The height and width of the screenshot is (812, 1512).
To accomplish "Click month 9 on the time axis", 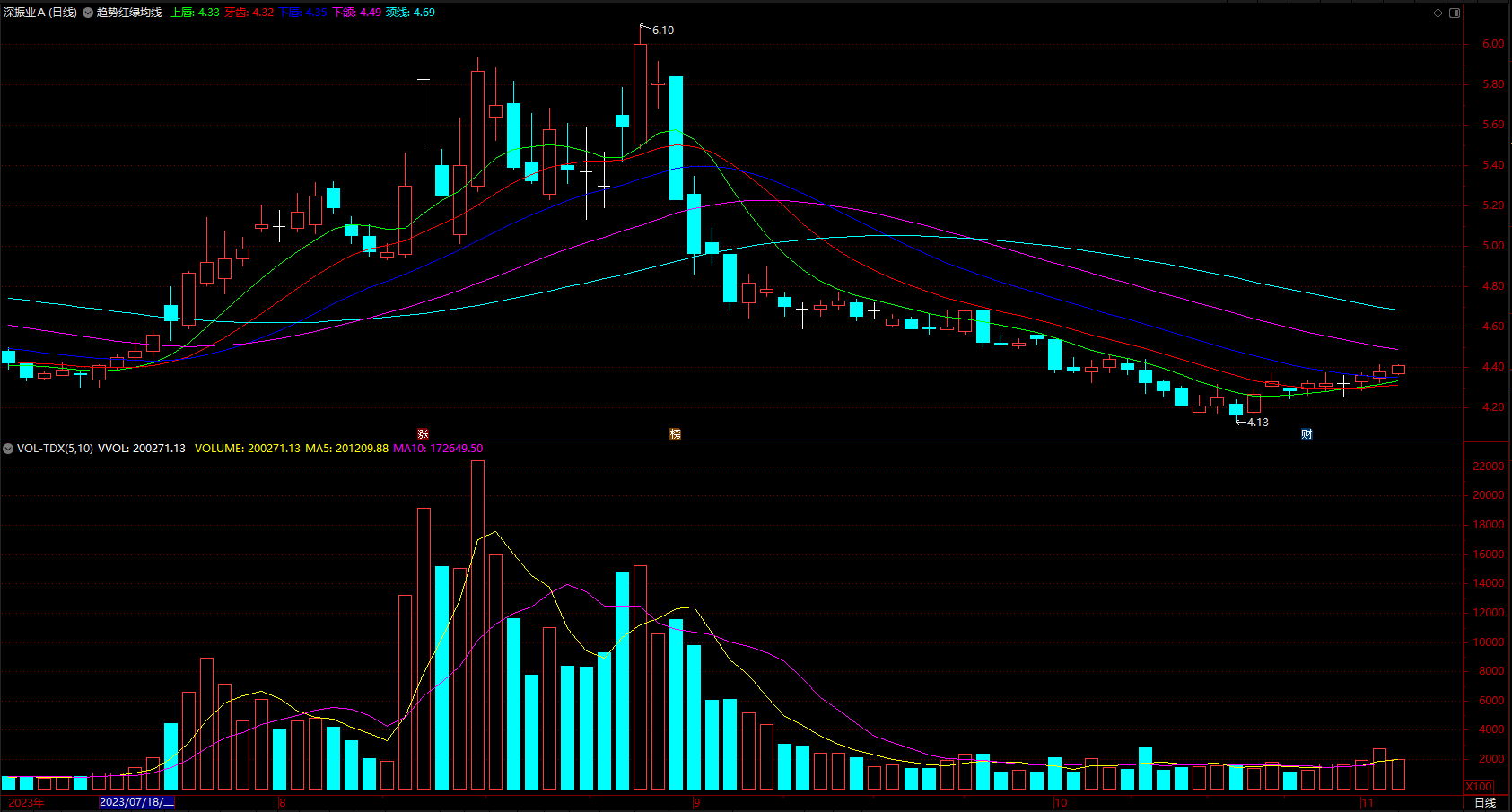I will point(696,803).
